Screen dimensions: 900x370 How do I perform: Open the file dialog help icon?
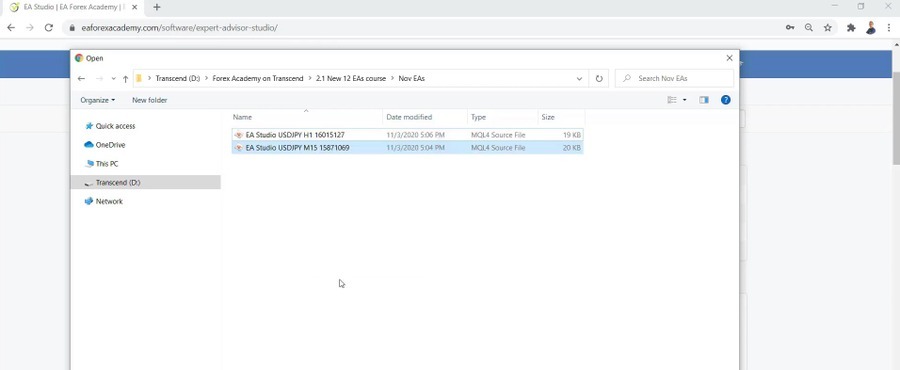click(x=726, y=100)
